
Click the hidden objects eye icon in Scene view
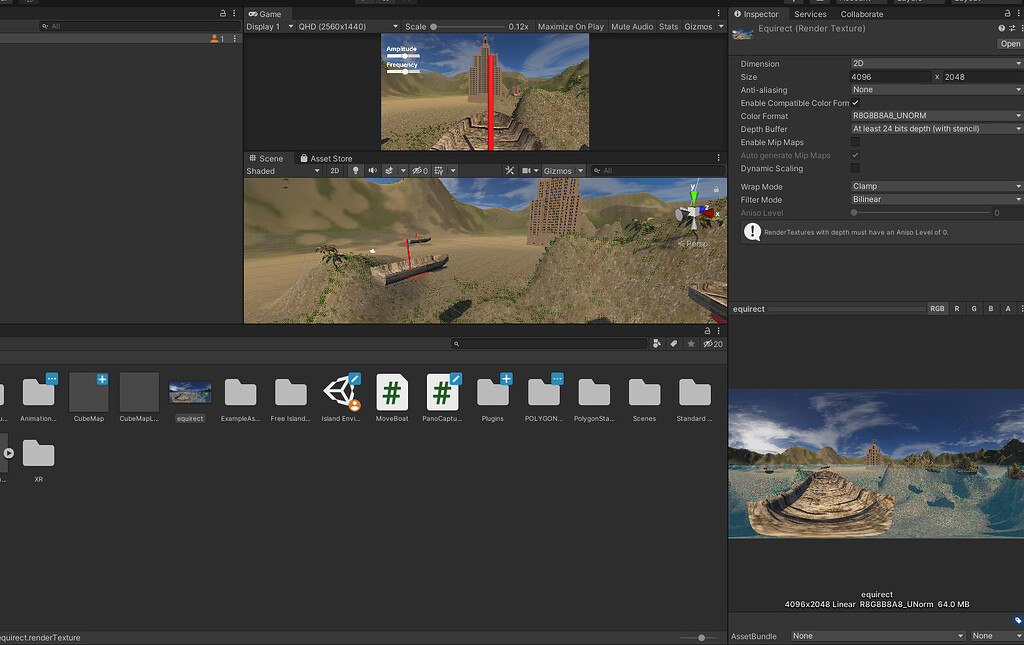(x=420, y=171)
